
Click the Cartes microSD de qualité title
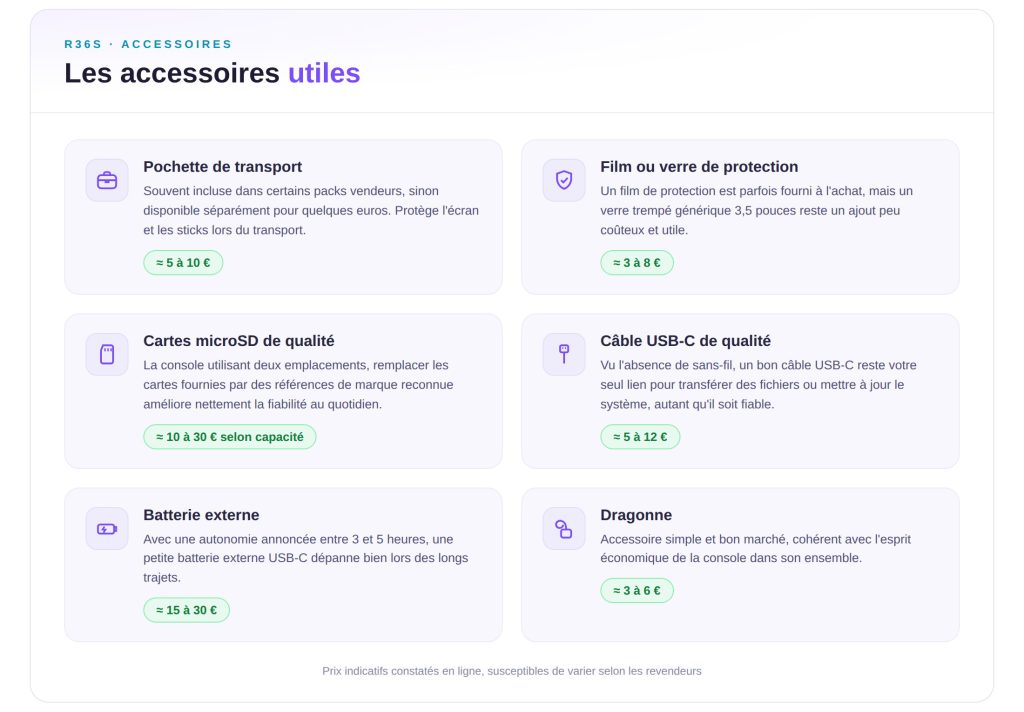pyautogui.click(x=239, y=341)
